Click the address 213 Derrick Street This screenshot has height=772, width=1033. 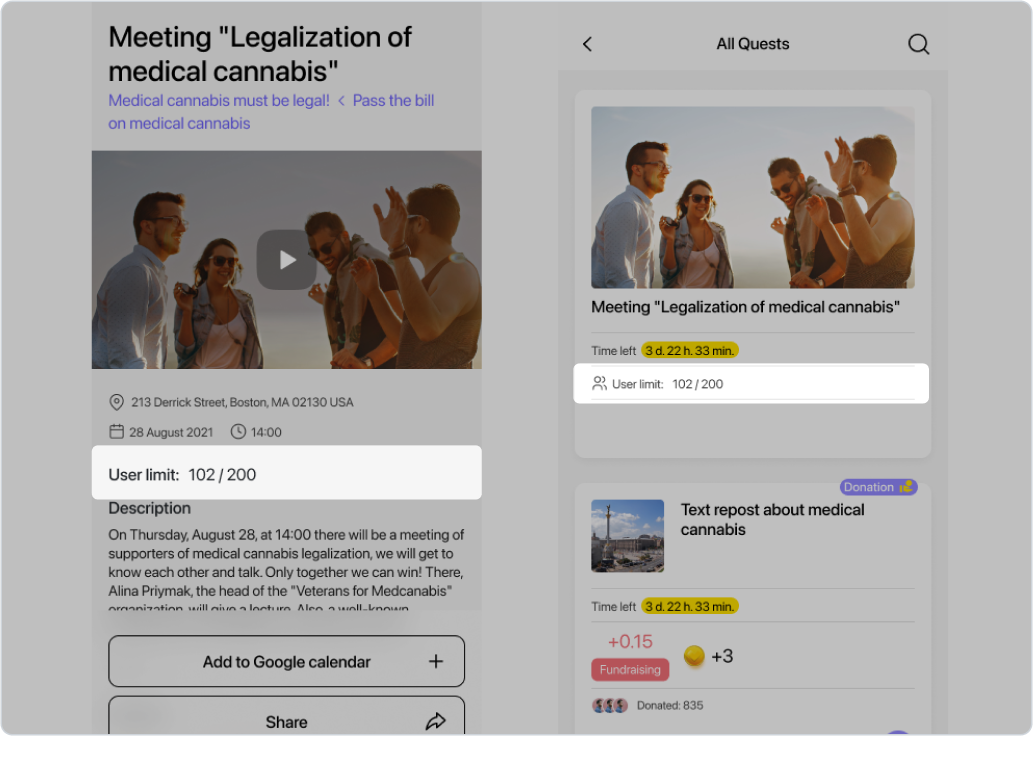[x=242, y=402]
